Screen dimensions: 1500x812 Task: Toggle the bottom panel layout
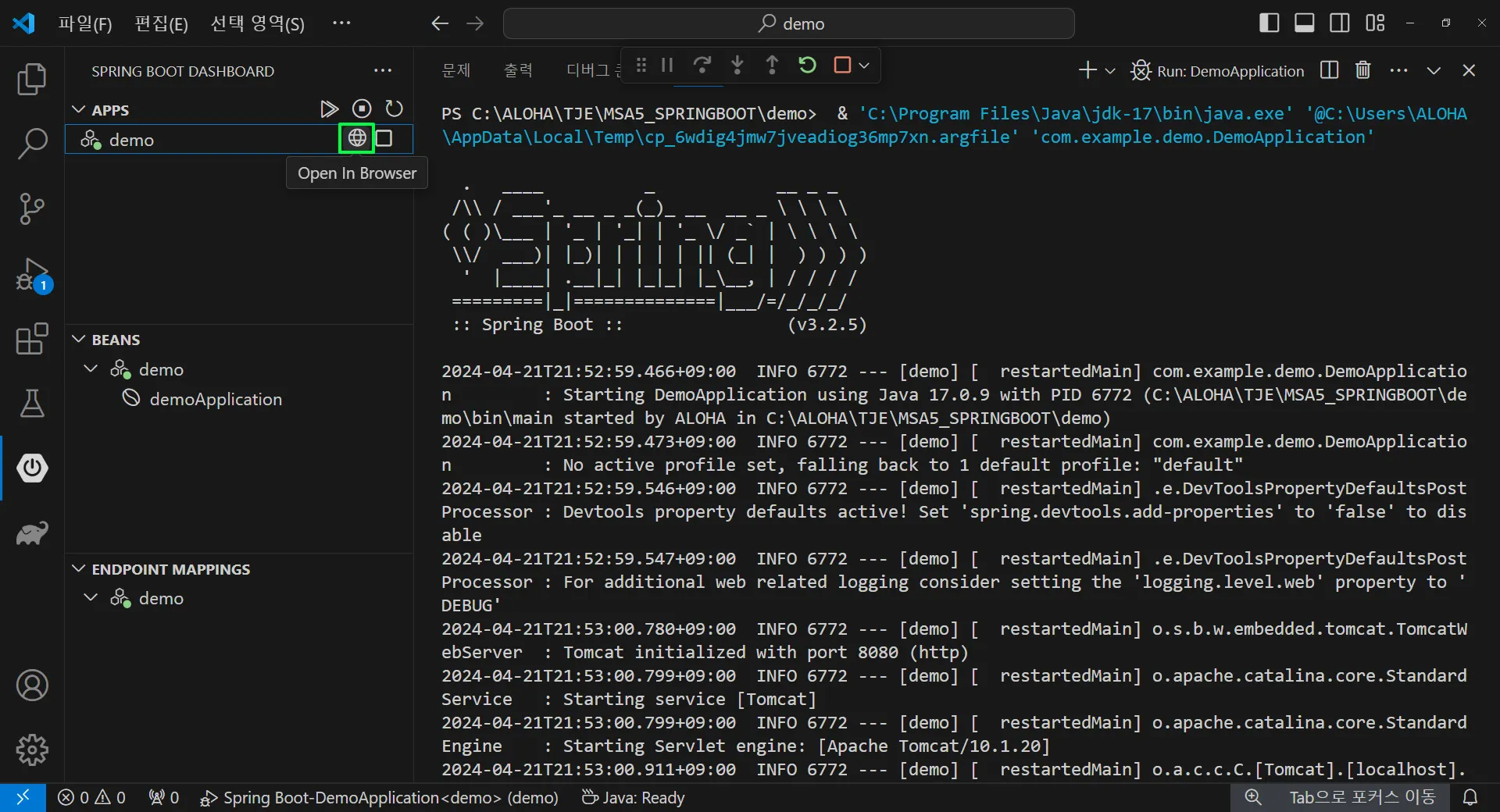click(x=1304, y=23)
